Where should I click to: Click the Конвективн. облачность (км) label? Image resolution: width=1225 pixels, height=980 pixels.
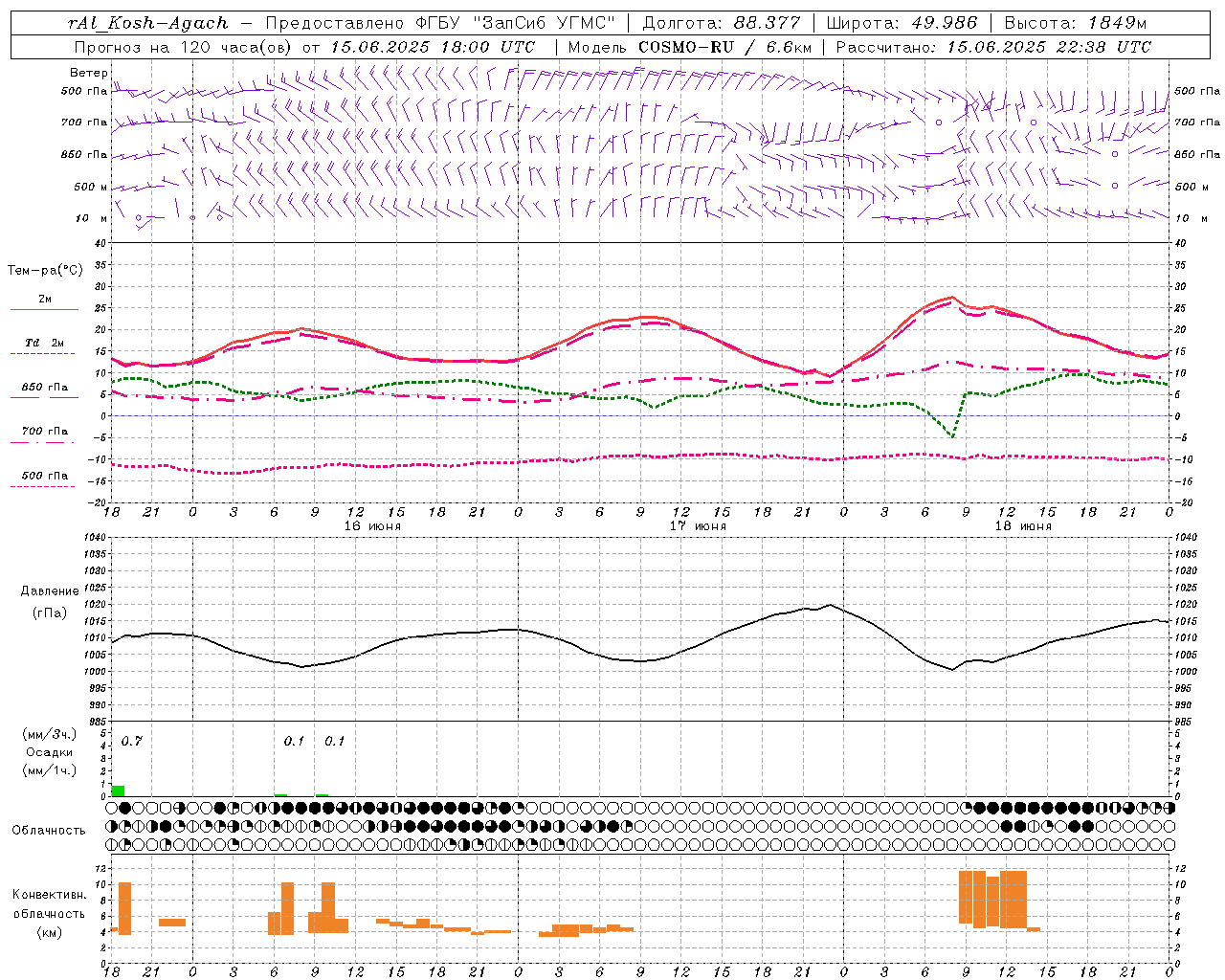[x=49, y=913]
